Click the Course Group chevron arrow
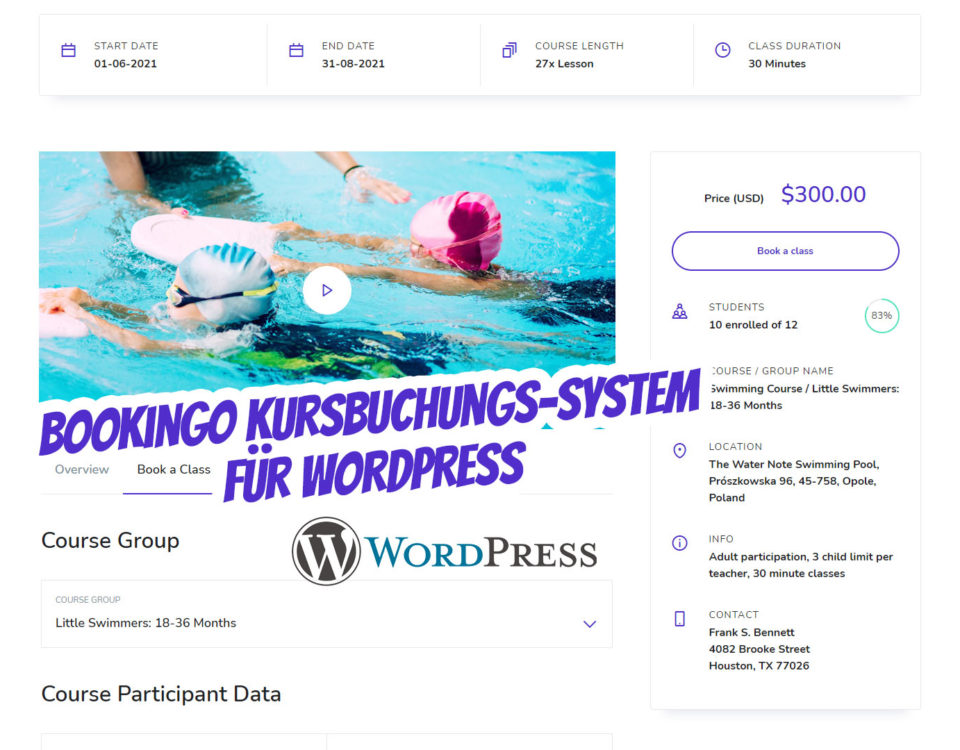 click(590, 624)
